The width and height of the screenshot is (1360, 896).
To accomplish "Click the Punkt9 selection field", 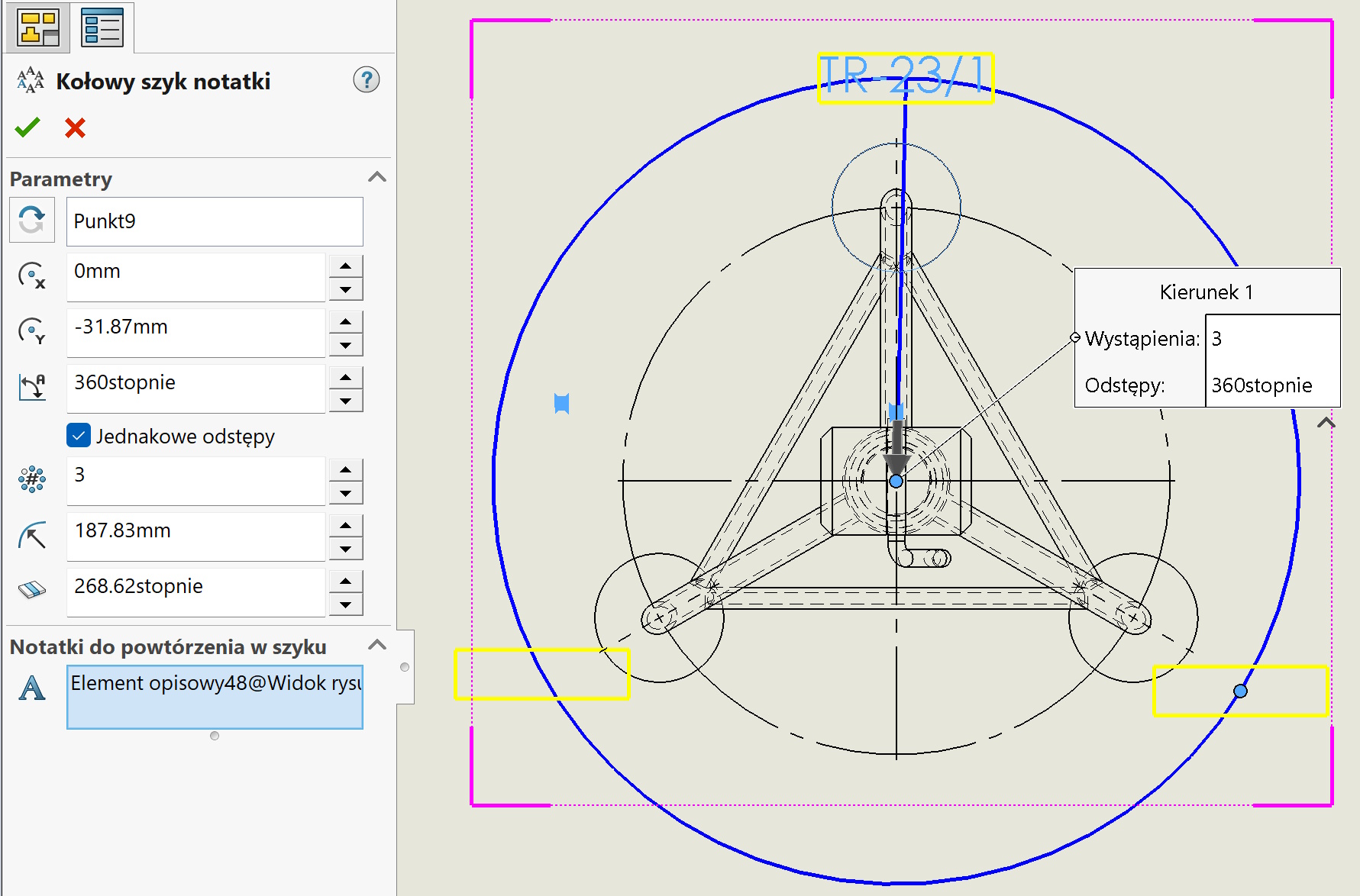I will (214, 221).
